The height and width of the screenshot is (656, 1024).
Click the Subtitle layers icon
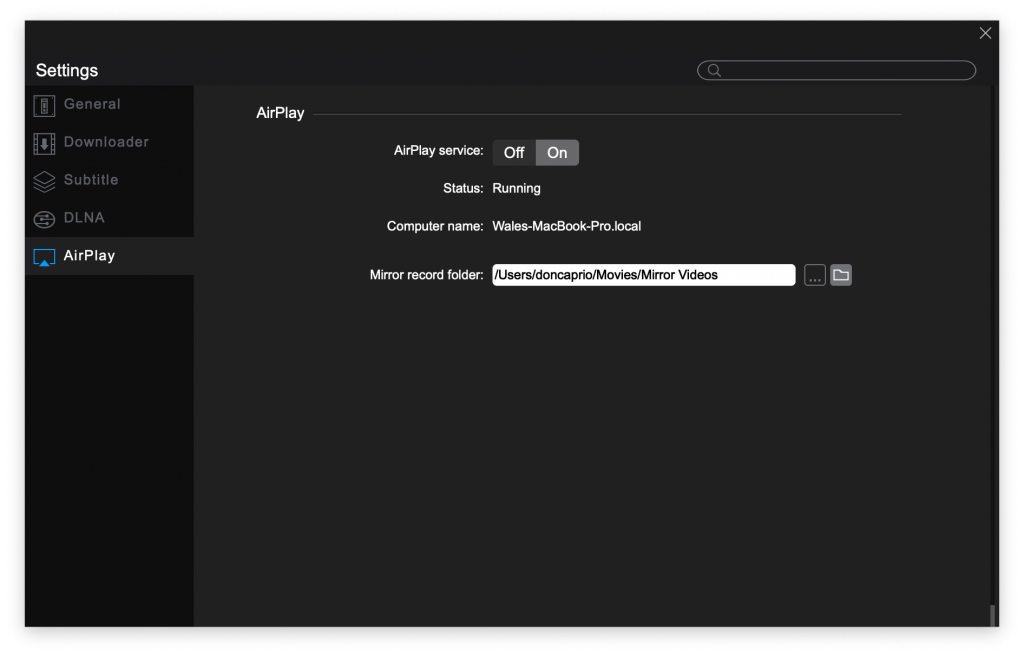pyautogui.click(x=44, y=182)
